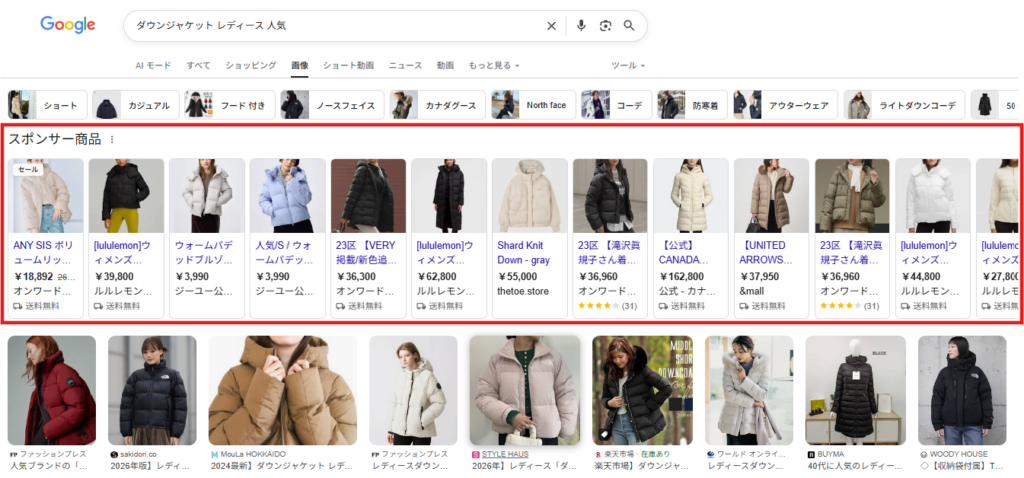Open the ショッピング tab
Image resolution: width=1024 pixels, height=478 pixels.
(251, 65)
